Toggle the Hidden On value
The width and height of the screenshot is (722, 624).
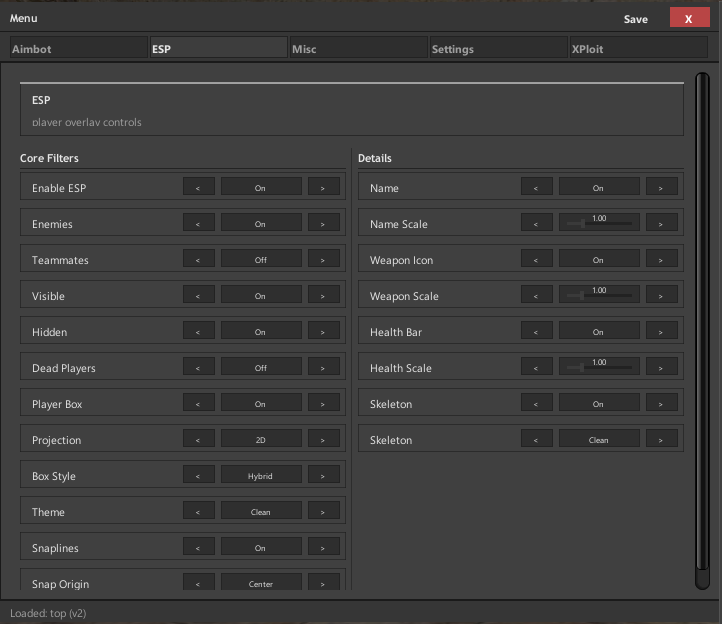pos(261,330)
